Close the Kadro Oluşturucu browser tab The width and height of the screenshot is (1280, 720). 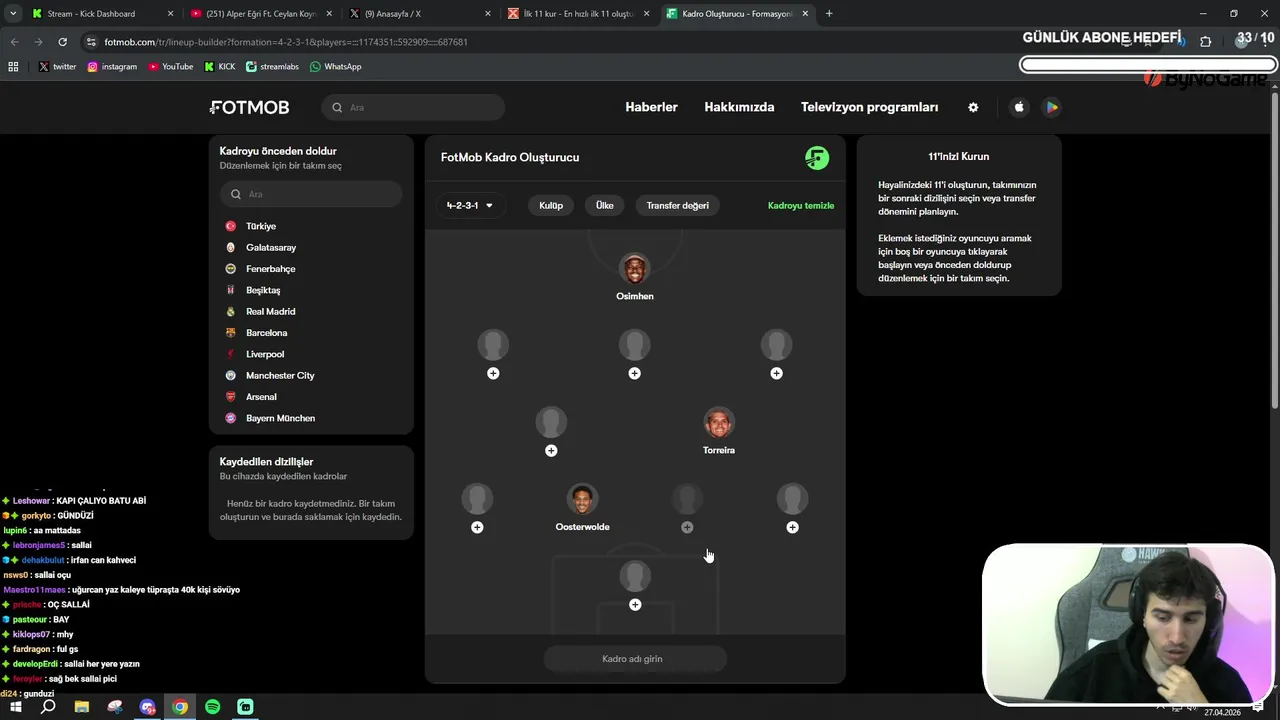[806, 14]
